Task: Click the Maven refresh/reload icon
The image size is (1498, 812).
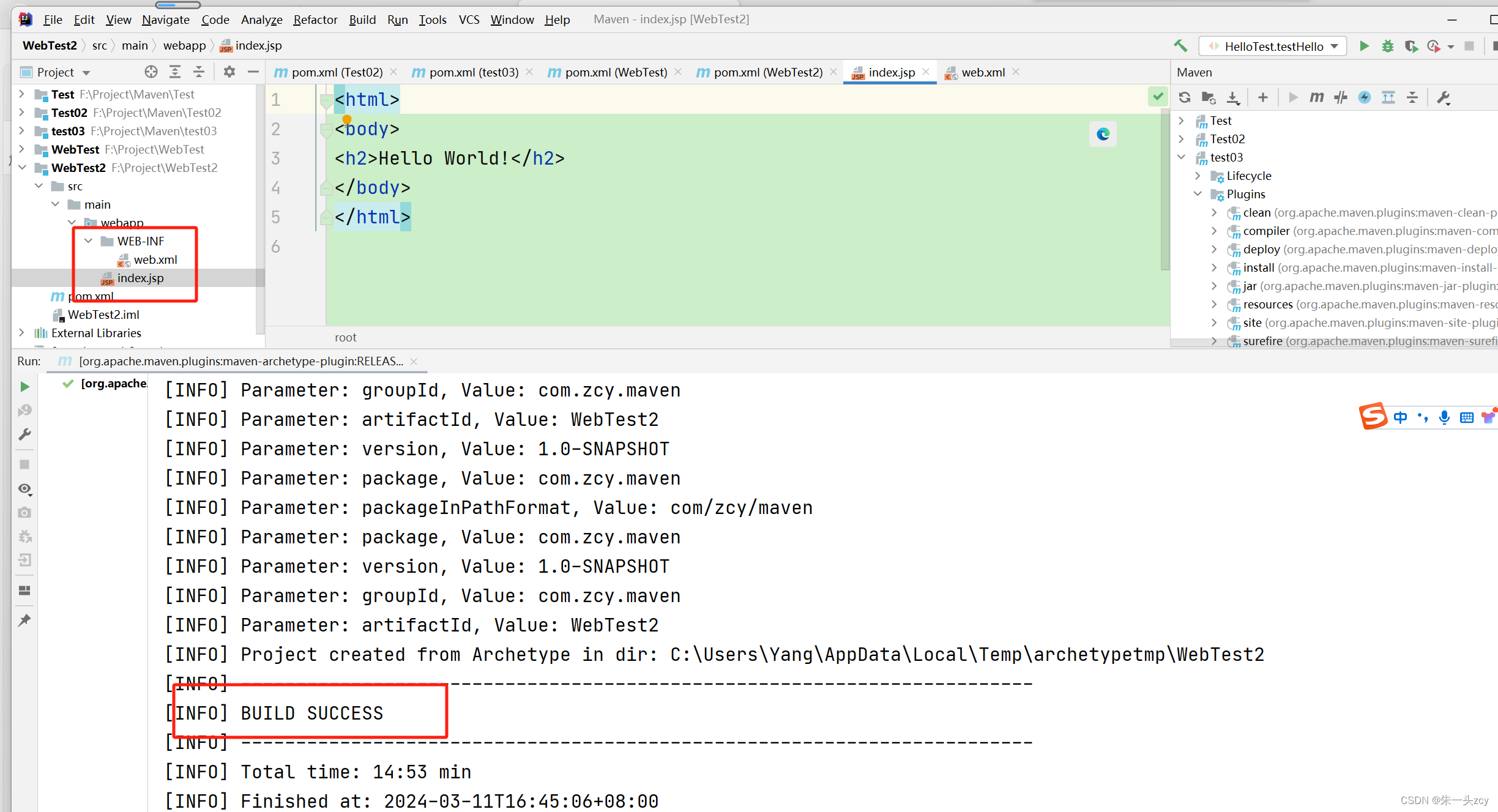Action: pos(1187,97)
